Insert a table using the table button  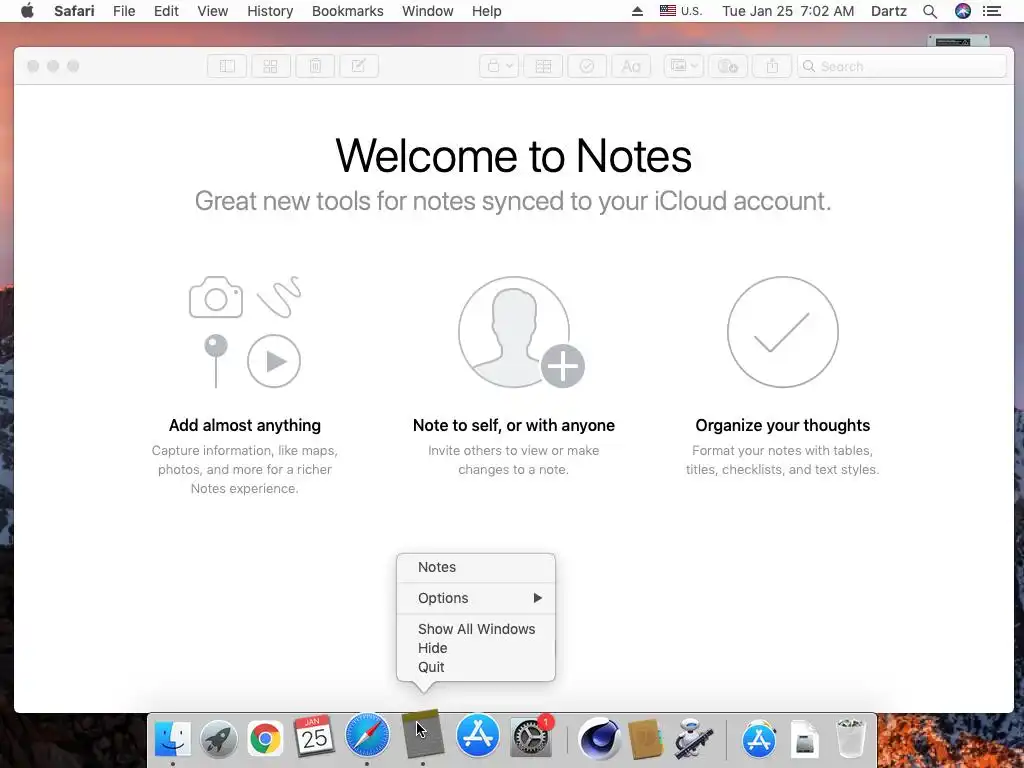[543, 66]
